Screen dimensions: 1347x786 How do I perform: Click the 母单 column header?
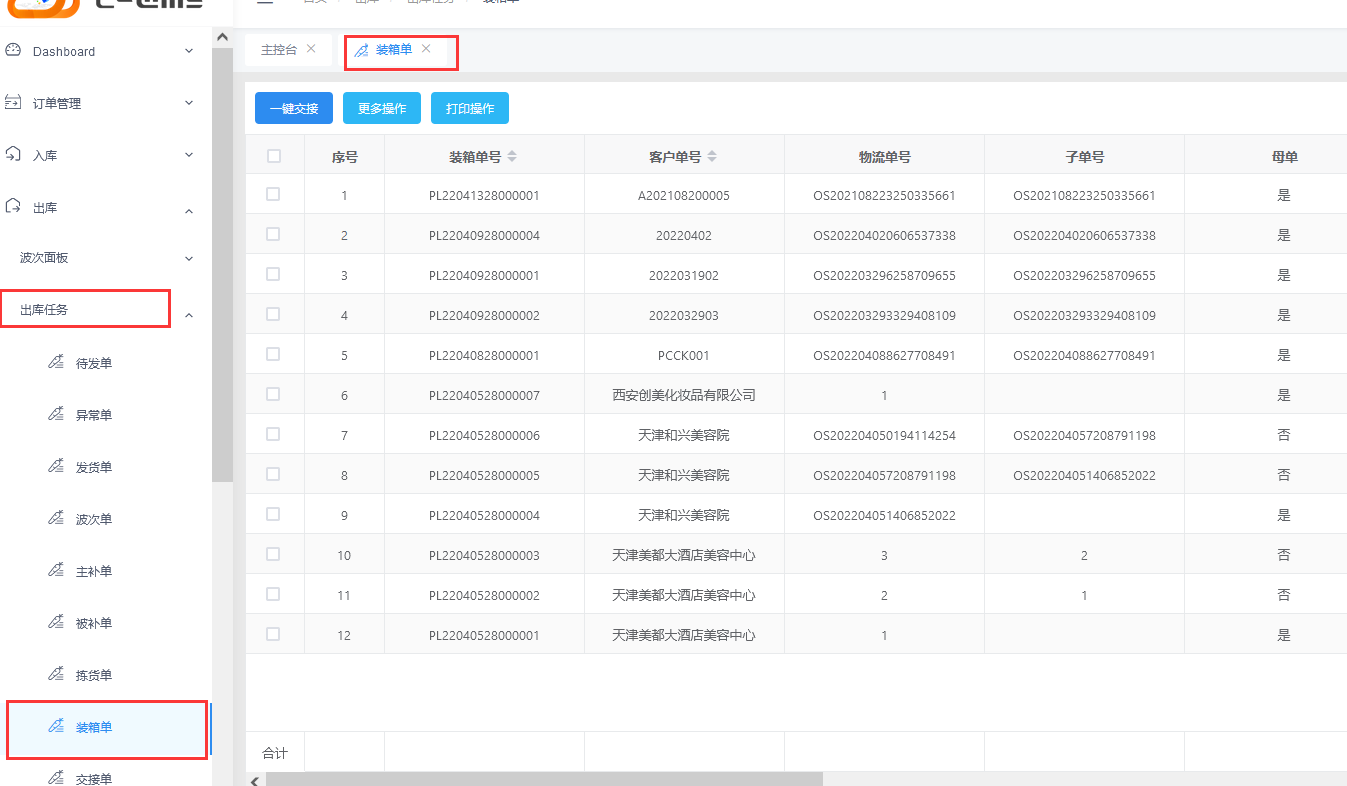tap(1284, 156)
